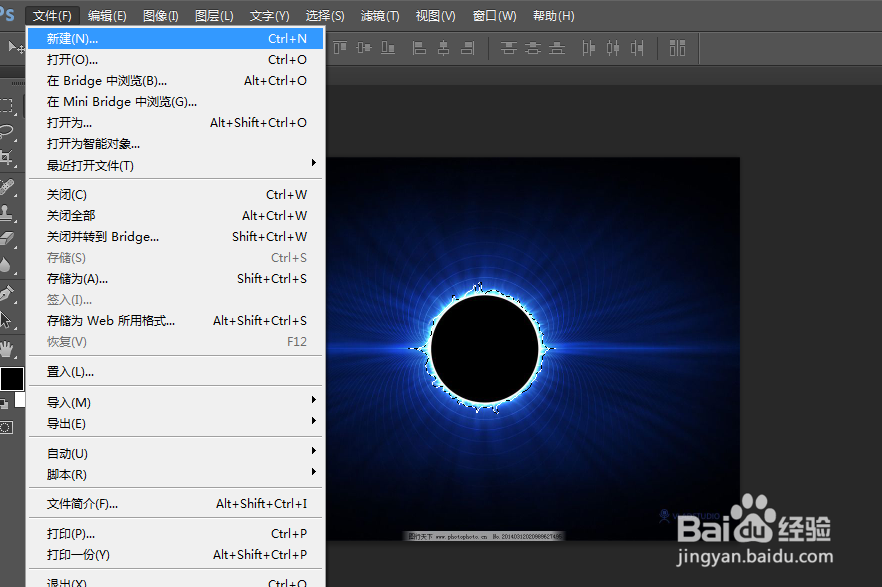Select the Clone Stamp tool
Screen dimensions: 882x587
pos(7,213)
